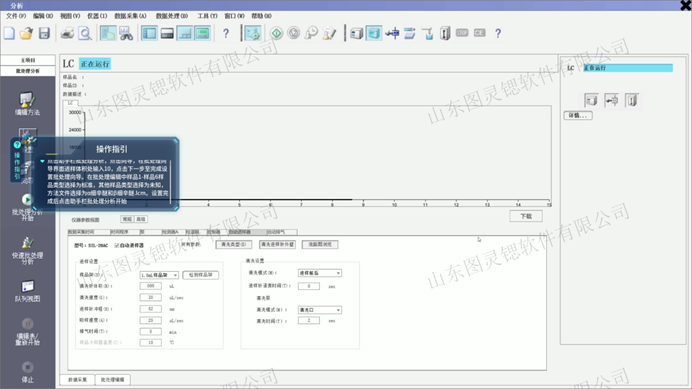The width and height of the screenshot is (692, 389).
Task: Toggle the 自动进样器 checkbox
Action: point(117,245)
